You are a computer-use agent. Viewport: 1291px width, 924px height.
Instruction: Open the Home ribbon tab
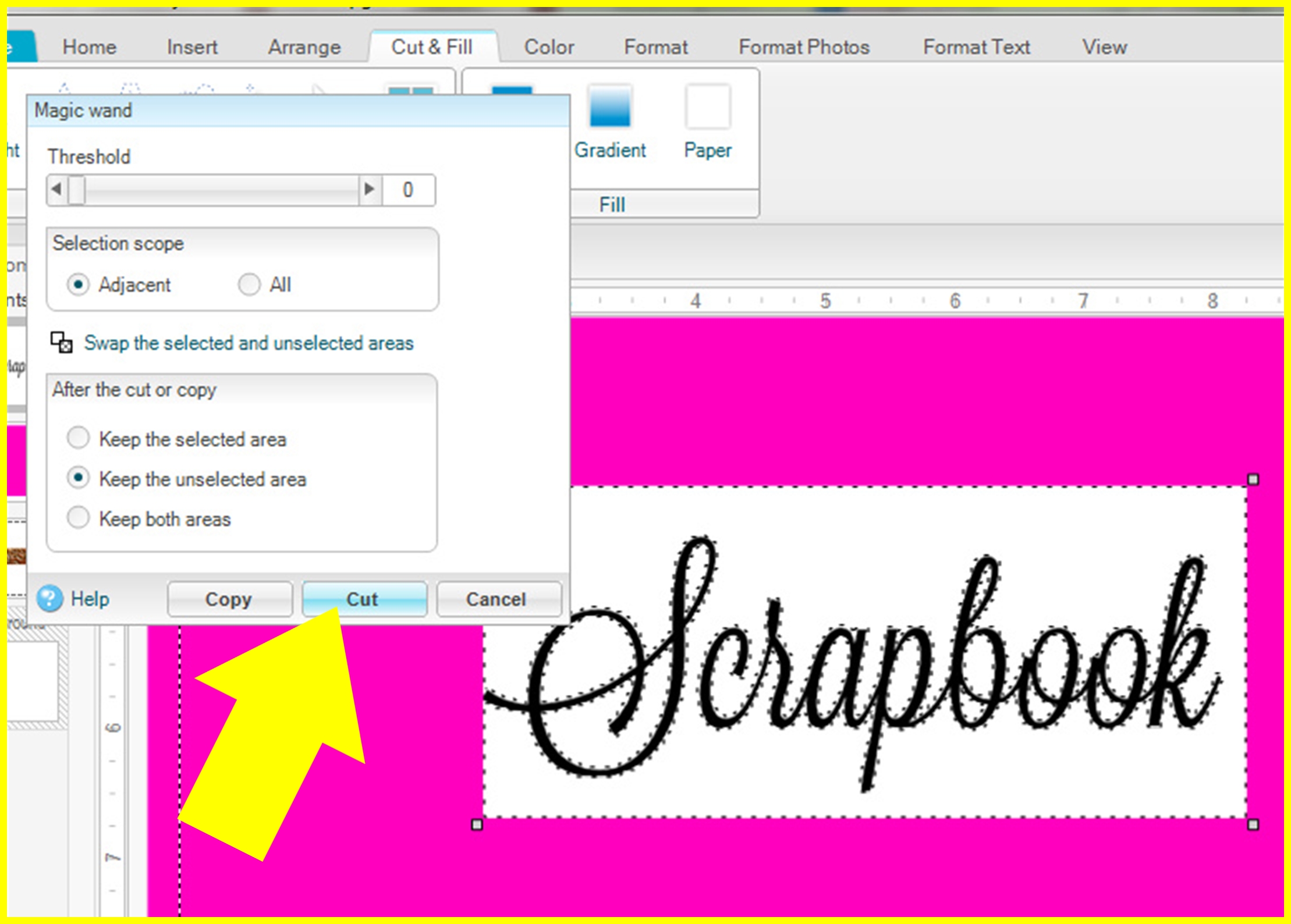(x=89, y=47)
